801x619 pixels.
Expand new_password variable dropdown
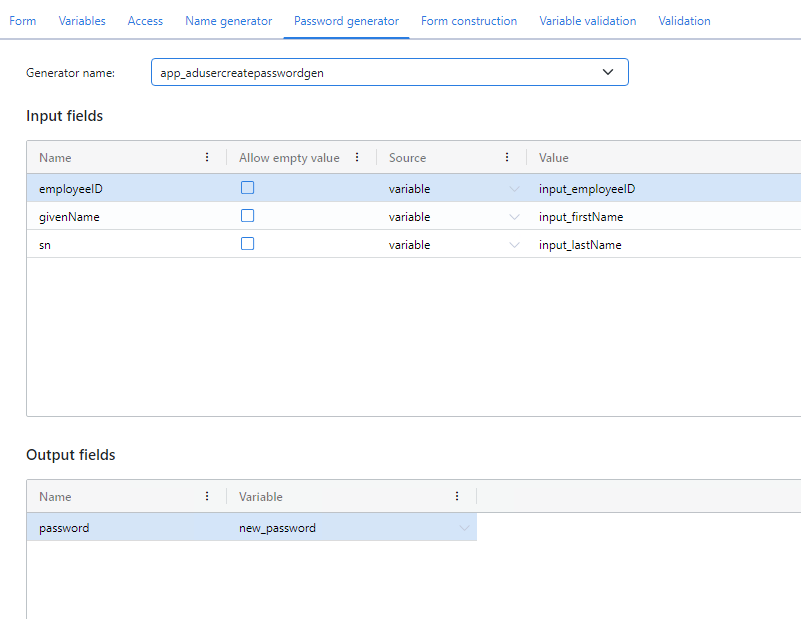pos(464,528)
